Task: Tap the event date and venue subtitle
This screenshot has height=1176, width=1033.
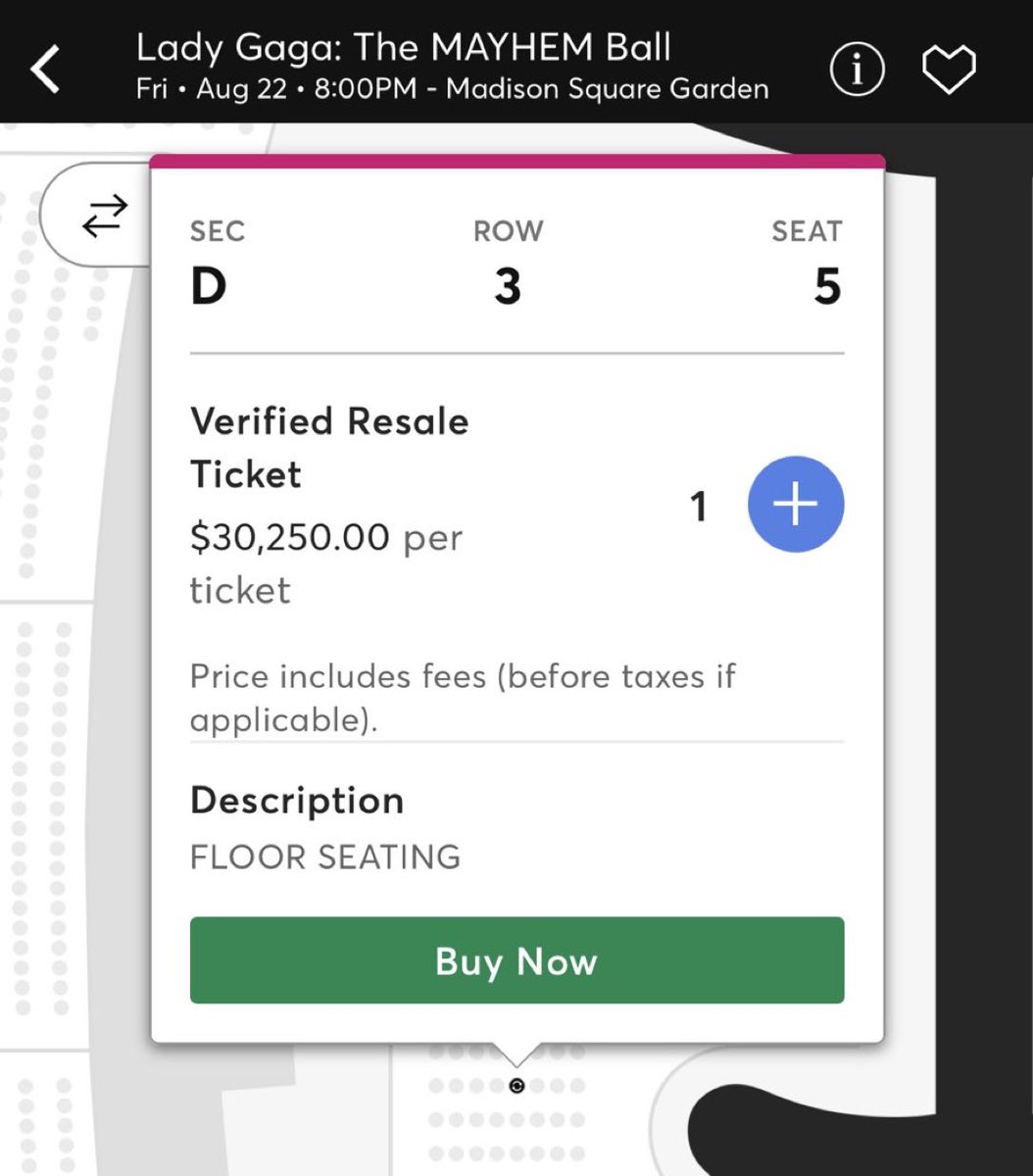Action: [452, 89]
